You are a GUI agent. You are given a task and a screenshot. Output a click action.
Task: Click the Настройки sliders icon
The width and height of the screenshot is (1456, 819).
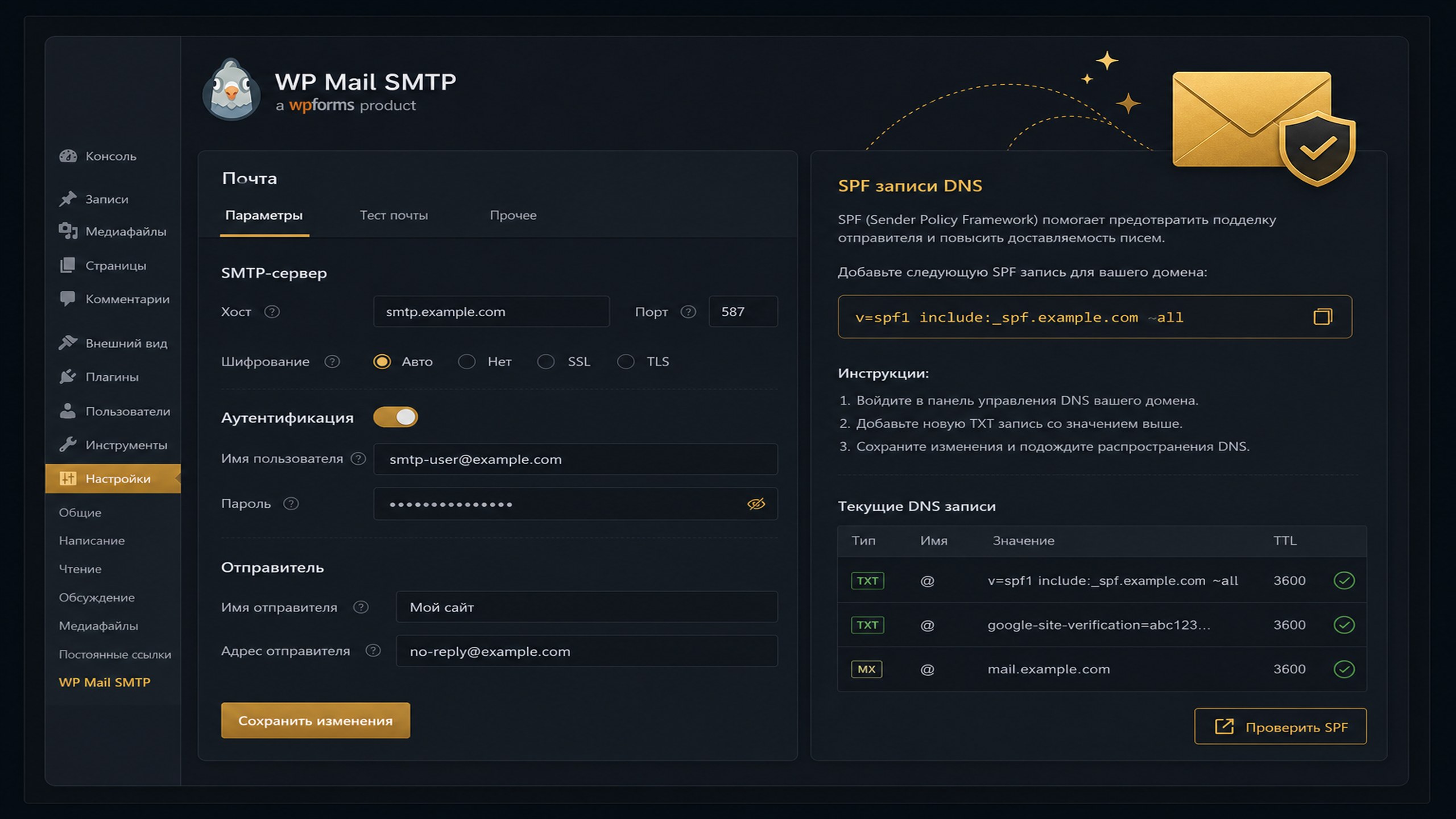[x=68, y=478]
